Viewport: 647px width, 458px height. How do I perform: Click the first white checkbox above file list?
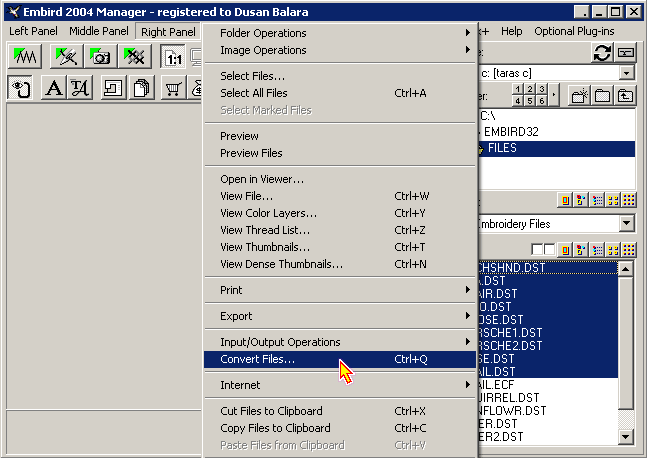pyautogui.click(x=538, y=248)
